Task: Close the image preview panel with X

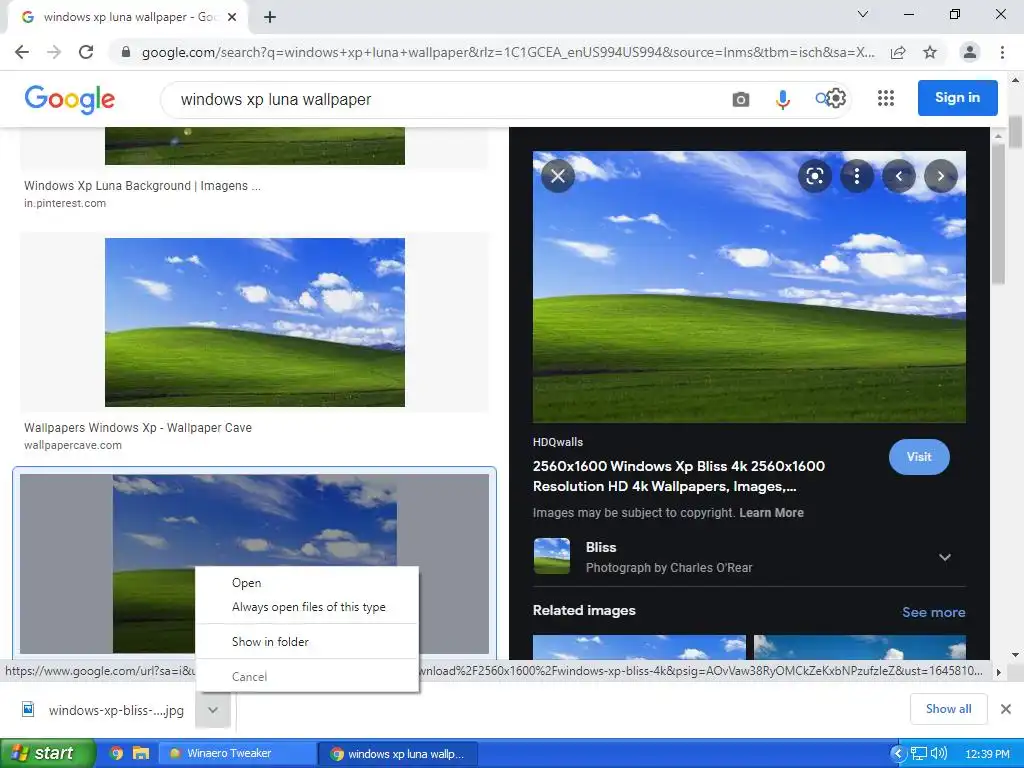Action: pyautogui.click(x=558, y=176)
